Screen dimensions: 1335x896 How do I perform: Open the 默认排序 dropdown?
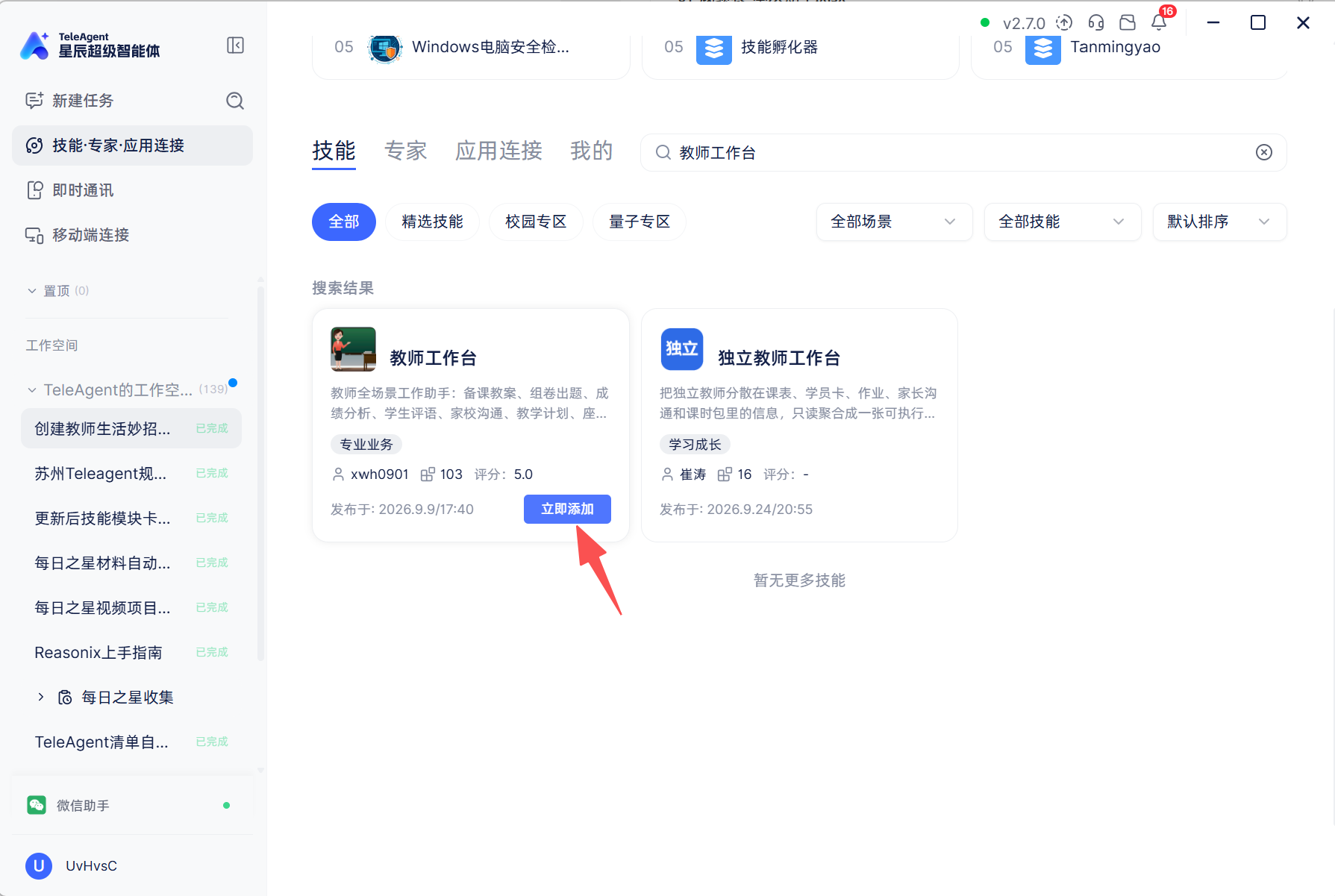[1219, 222]
